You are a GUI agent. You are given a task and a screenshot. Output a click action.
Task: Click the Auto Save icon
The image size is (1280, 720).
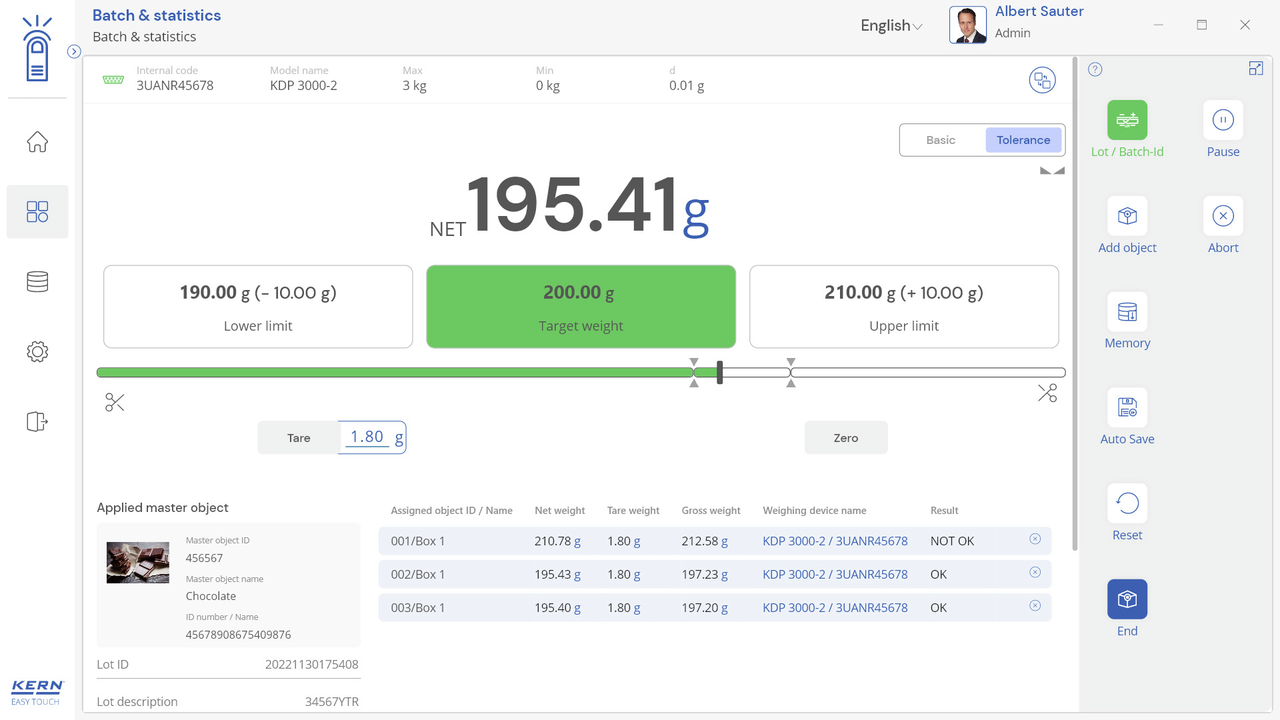coord(1127,408)
